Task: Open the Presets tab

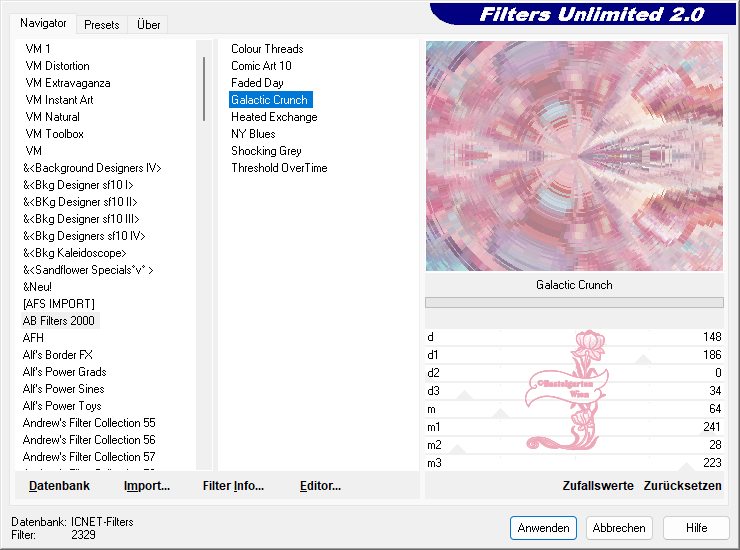Action: click(101, 25)
